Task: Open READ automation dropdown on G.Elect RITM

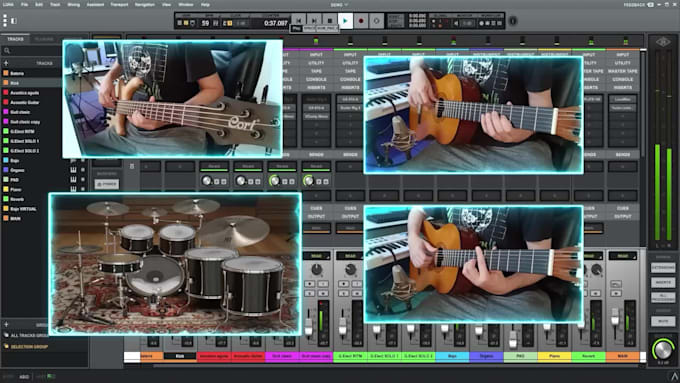Action: [x=350, y=256]
